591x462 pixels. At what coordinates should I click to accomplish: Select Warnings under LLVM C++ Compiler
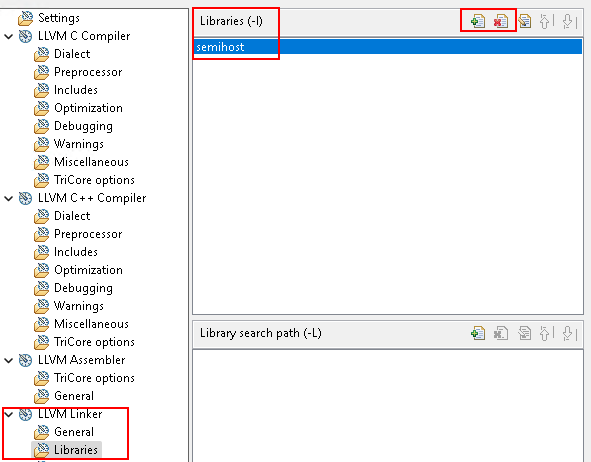(x=79, y=306)
